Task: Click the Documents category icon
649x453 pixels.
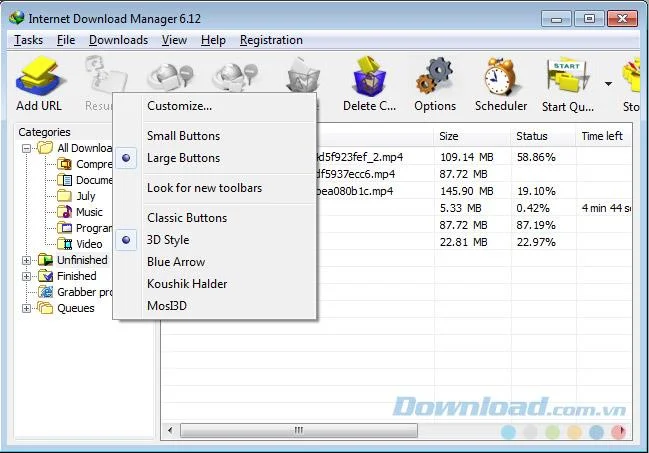Action: 65,180
